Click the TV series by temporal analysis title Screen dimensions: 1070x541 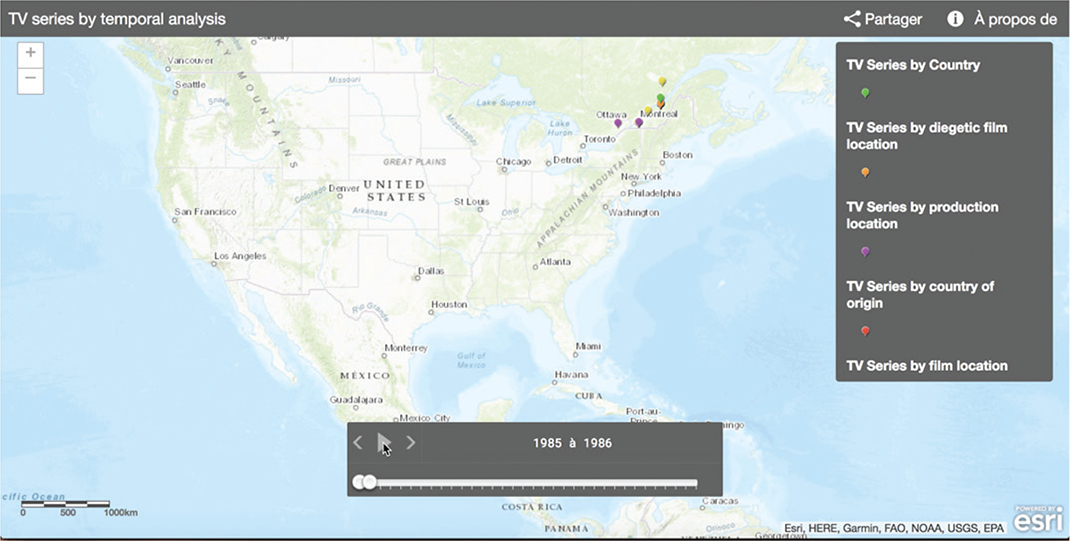[x=117, y=19]
